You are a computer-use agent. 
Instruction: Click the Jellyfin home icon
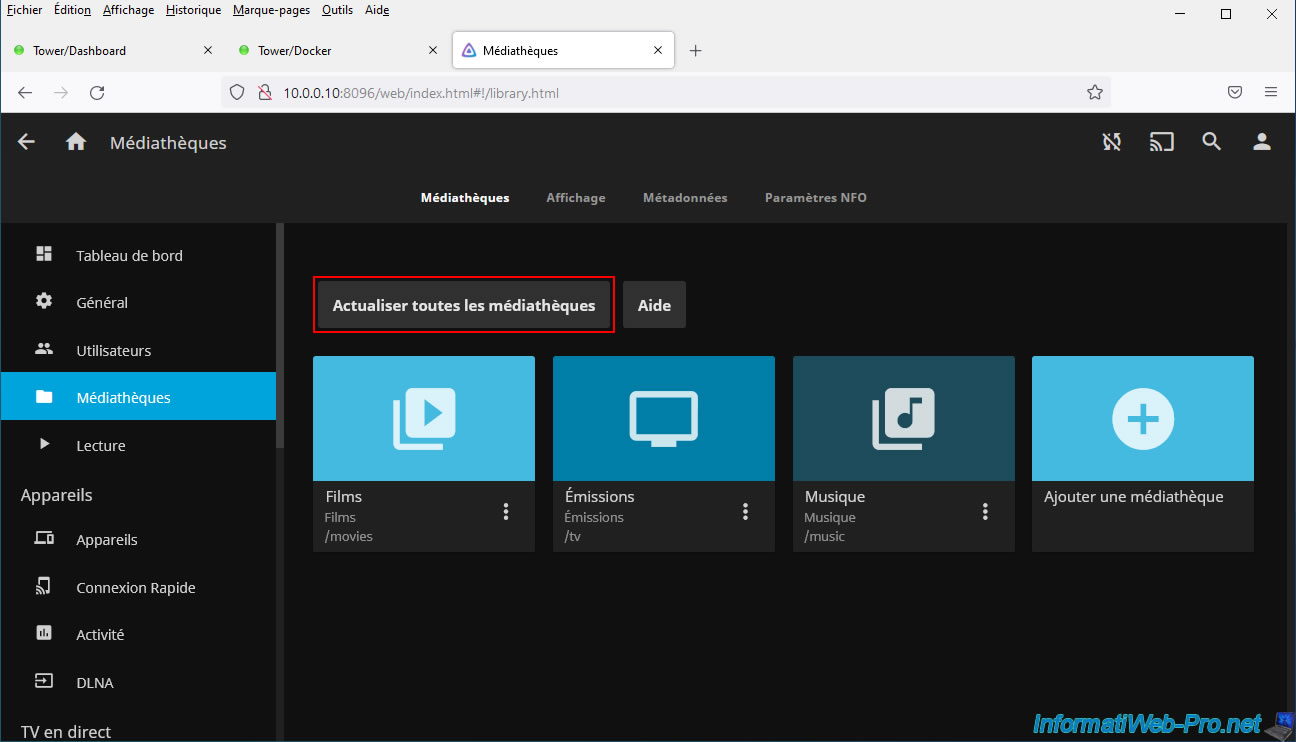(76, 142)
